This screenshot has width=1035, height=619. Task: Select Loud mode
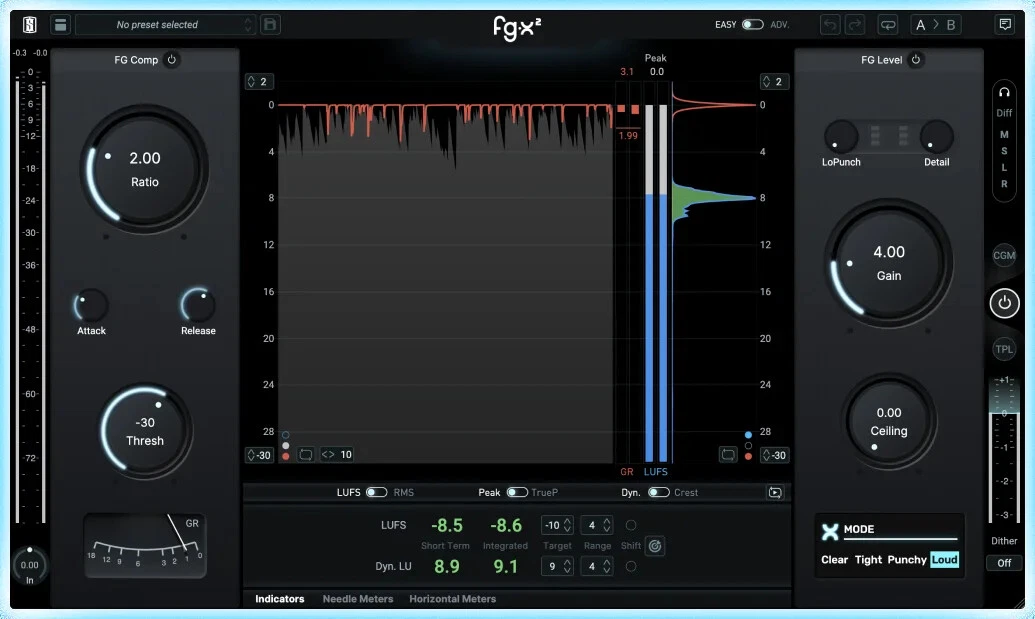click(x=945, y=560)
